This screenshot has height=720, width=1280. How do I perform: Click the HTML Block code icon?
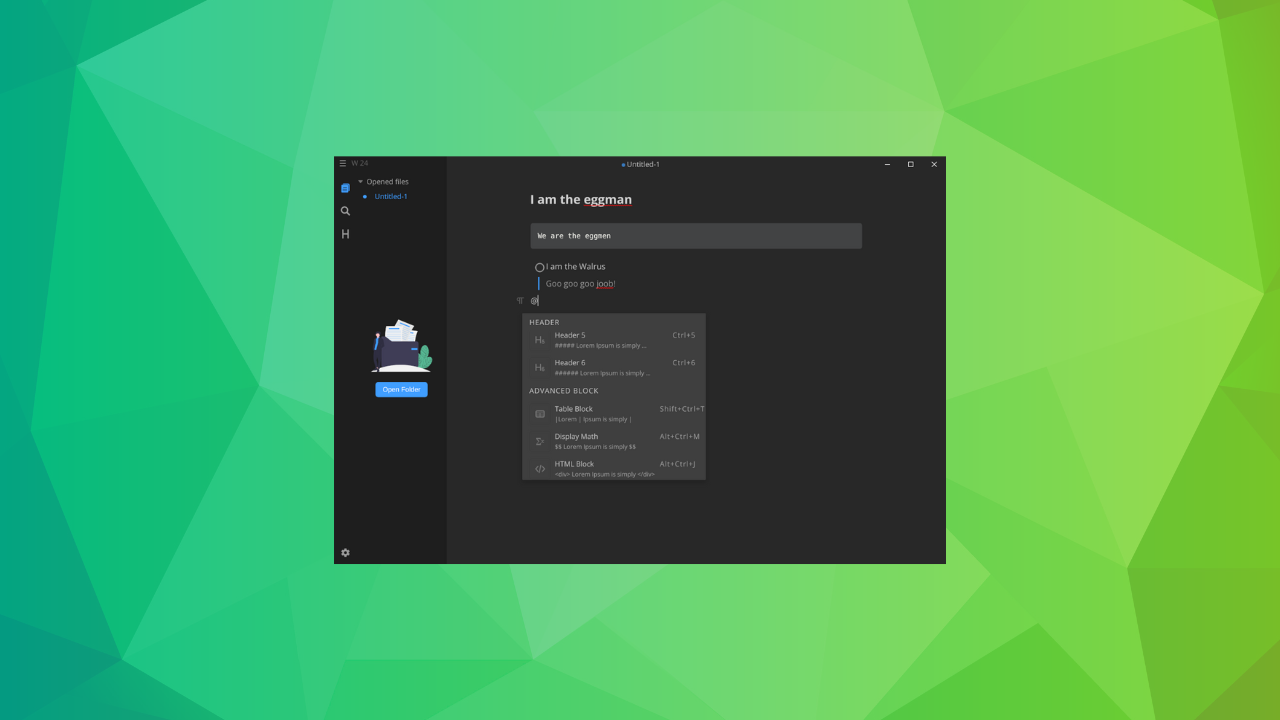540,469
